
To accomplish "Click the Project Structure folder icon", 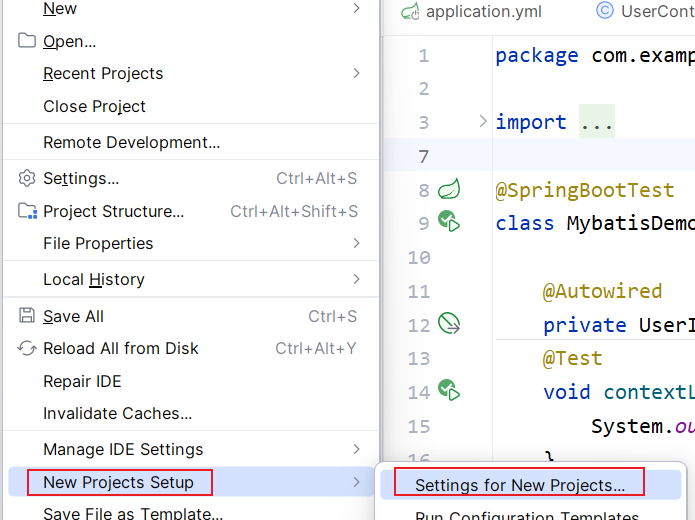I will coord(27,211).
